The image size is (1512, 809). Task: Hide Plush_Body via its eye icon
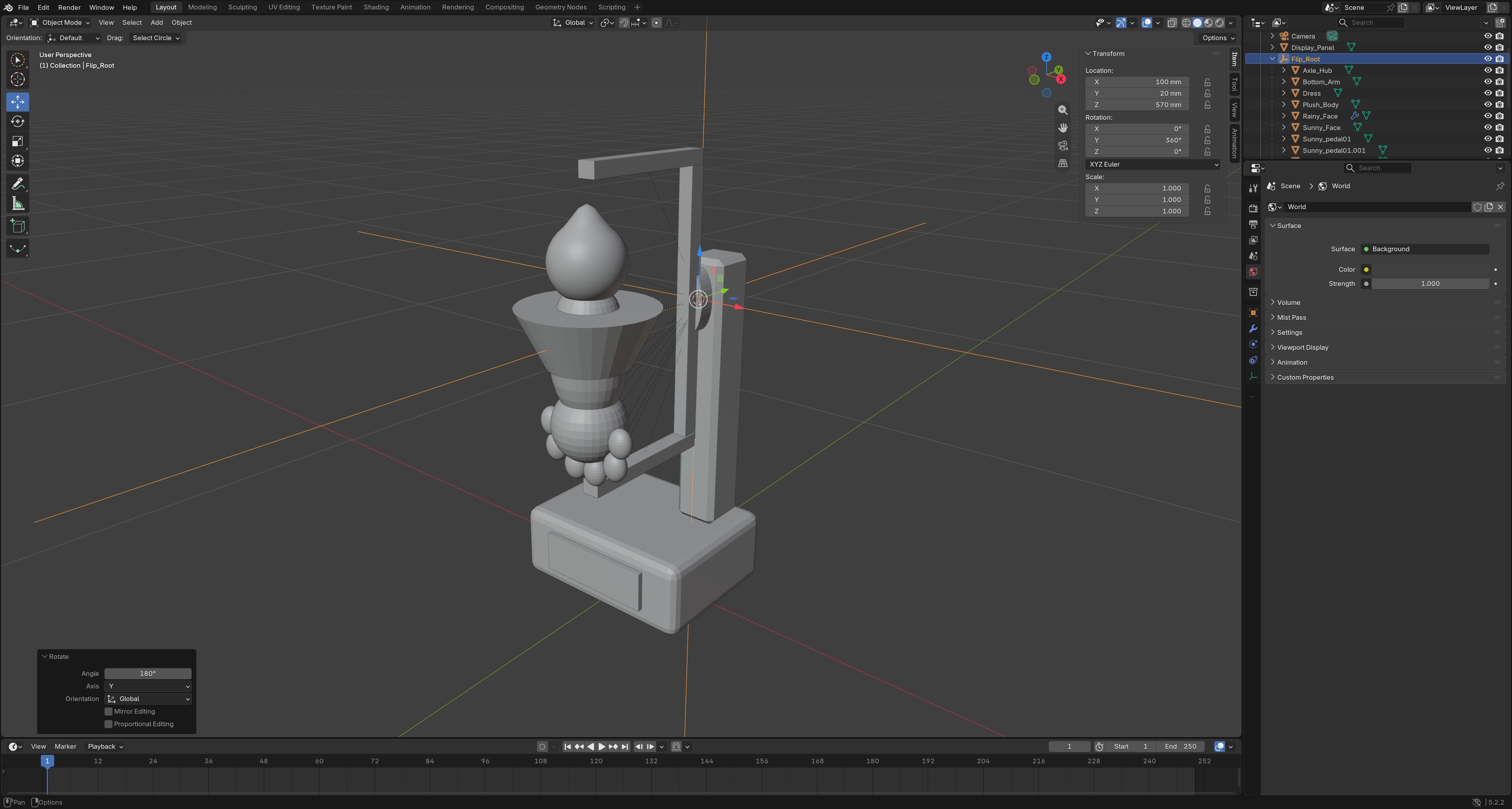click(1487, 104)
